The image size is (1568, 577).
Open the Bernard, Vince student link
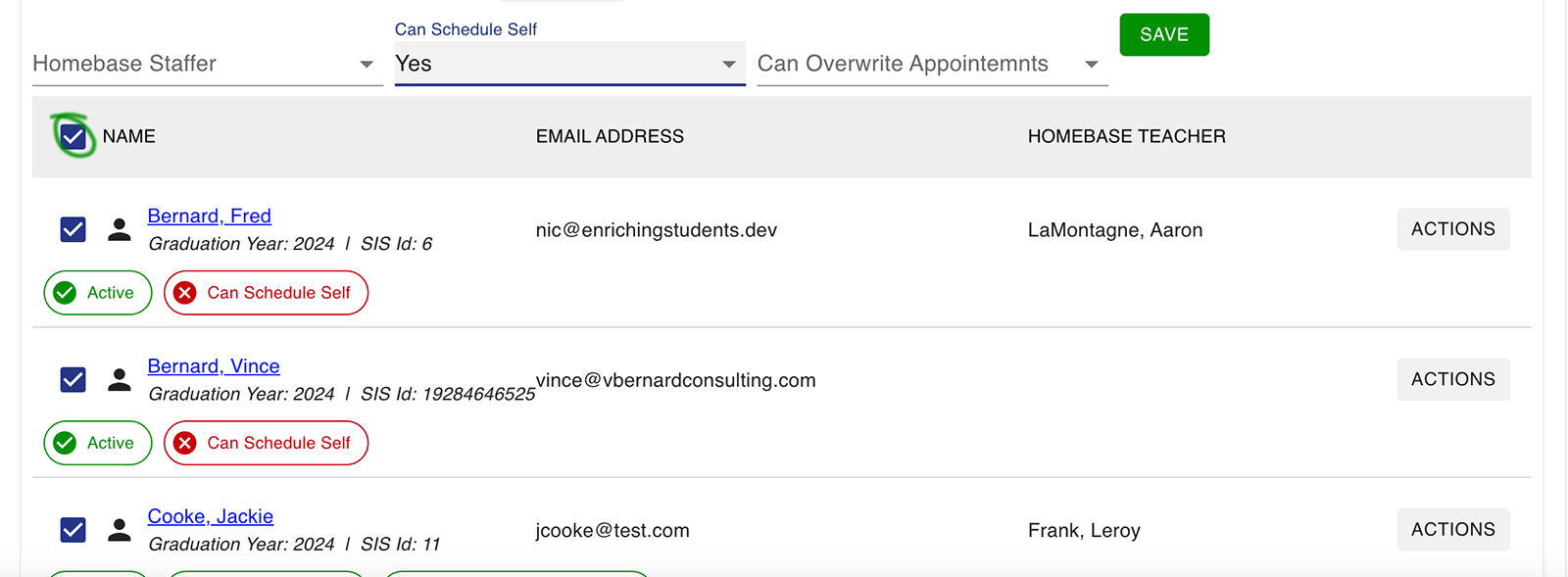214,365
